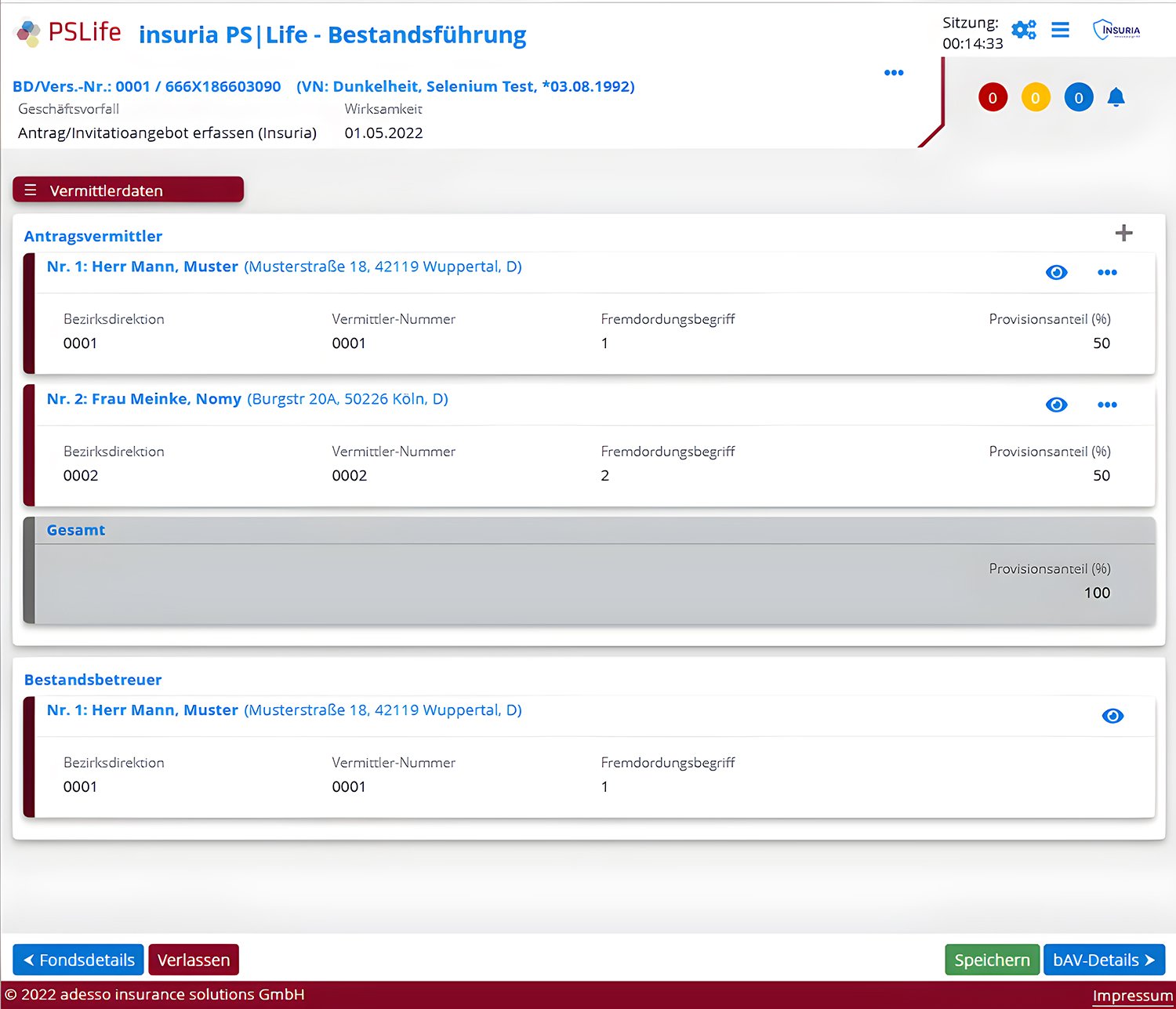Click Antragsvermittler 'Nr. 1: Herr Mann, Muster' title

pos(143,267)
